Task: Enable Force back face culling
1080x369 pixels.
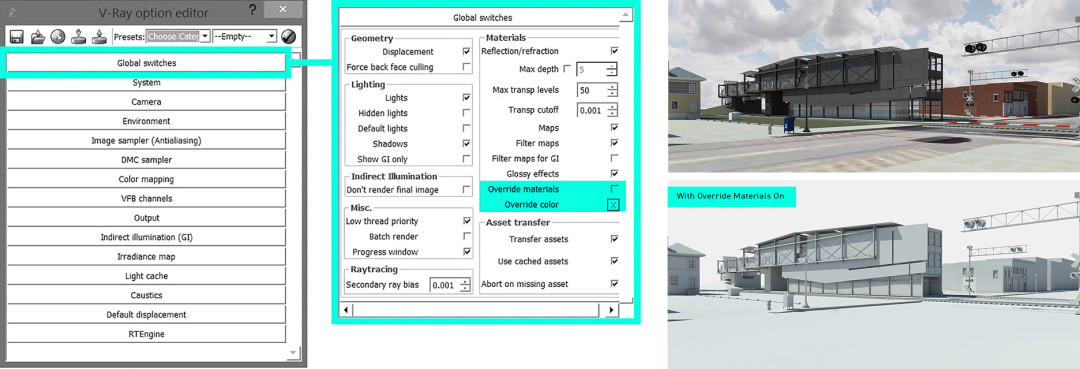Action: click(467, 67)
